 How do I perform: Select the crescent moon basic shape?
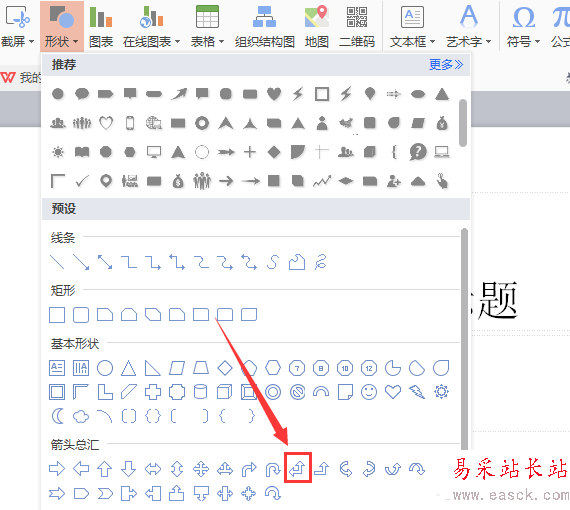pyautogui.click(x=57, y=416)
